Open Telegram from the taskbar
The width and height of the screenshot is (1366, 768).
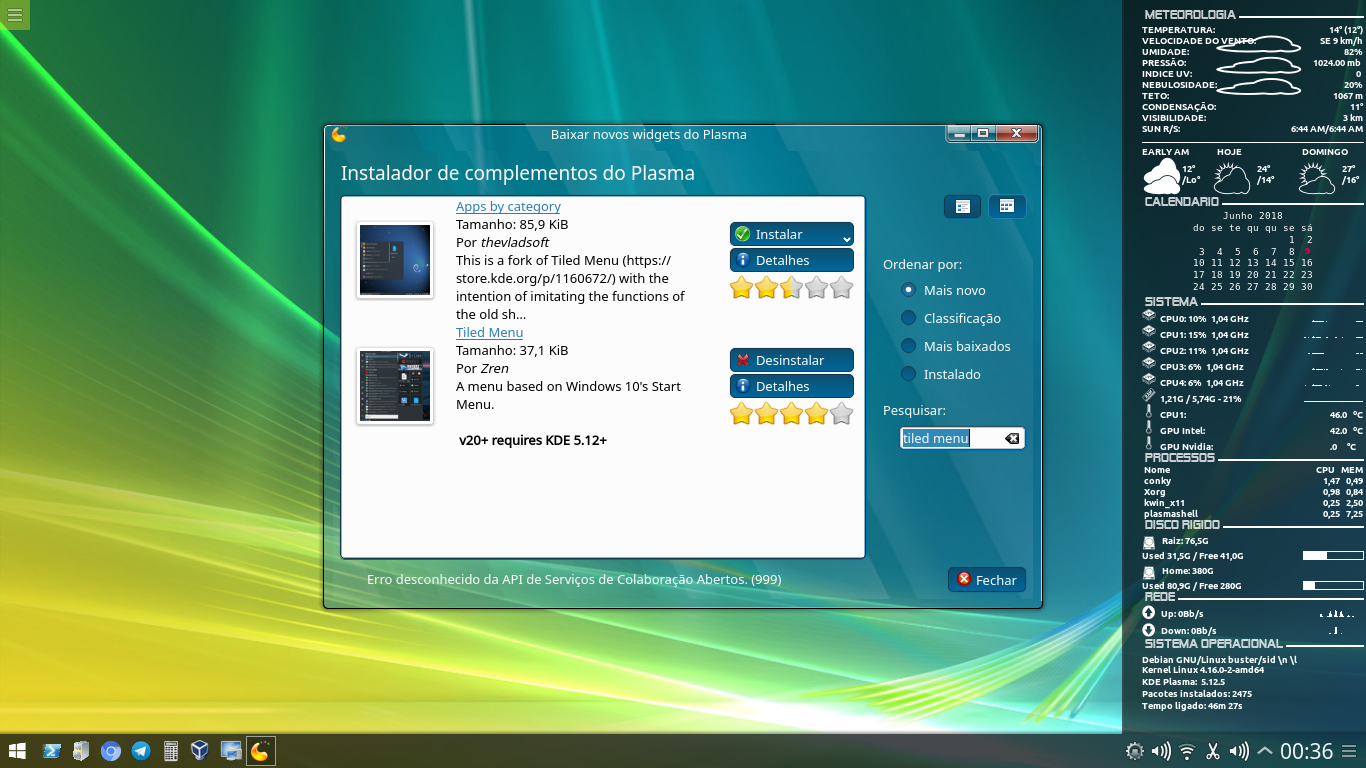[x=141, y=750]
